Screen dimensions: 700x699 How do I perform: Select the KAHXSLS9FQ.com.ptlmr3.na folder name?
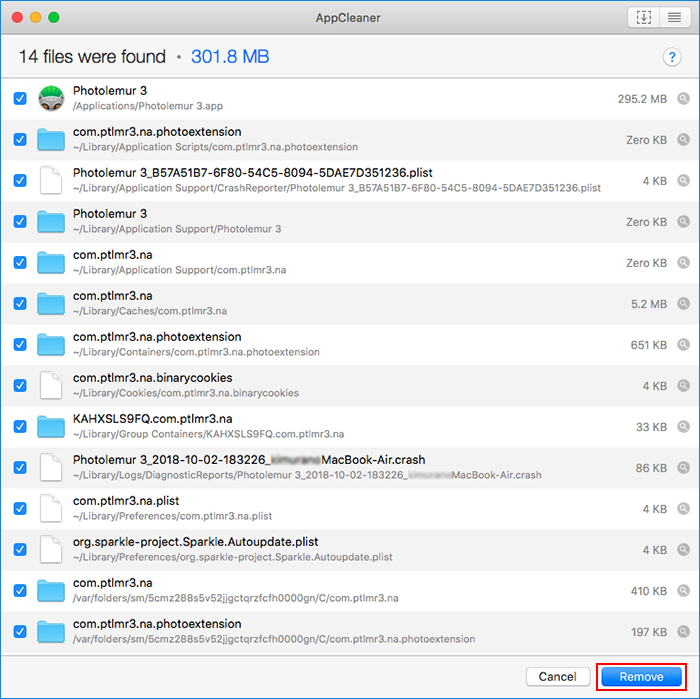tap(153, 419)
